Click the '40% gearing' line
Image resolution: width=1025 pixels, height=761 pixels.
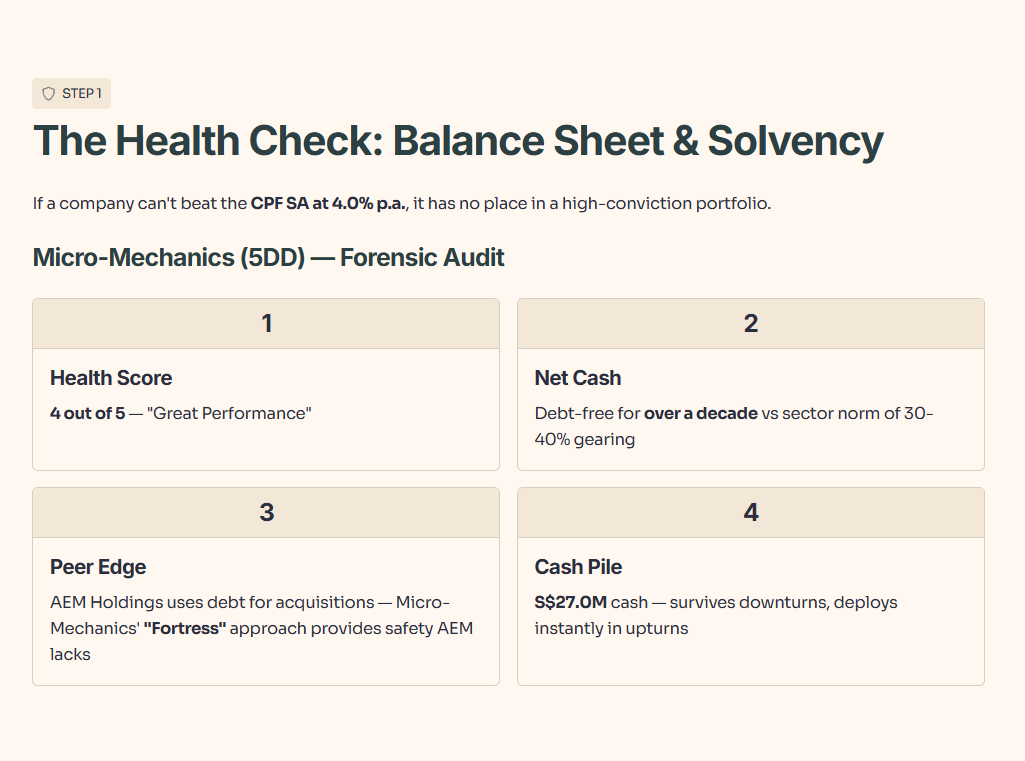(584, 439)
